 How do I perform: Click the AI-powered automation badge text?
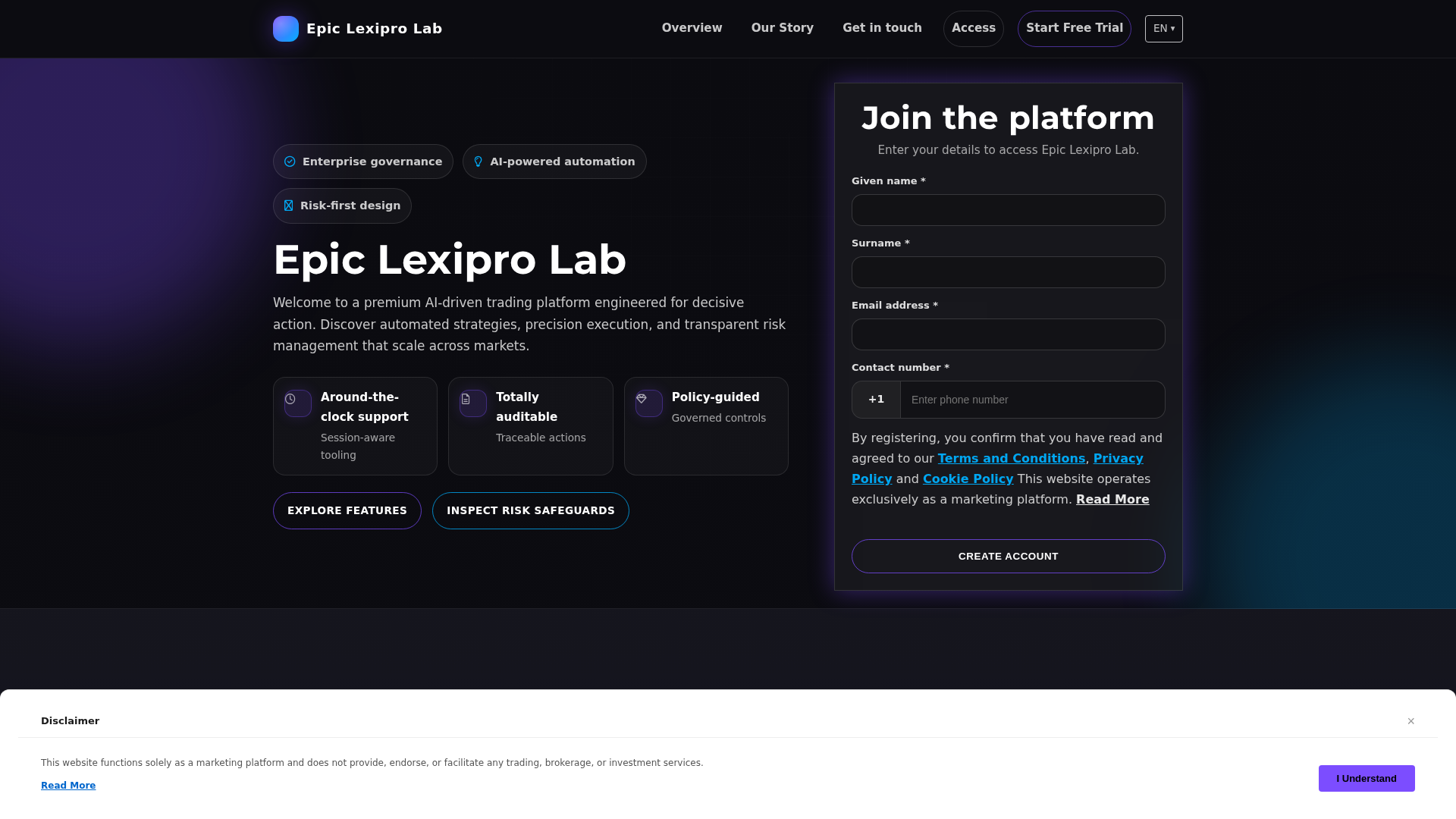[563, 162]
